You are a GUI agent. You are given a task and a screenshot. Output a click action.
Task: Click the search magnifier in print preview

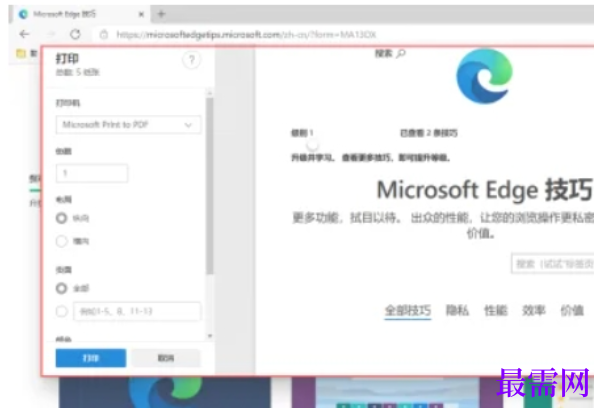click(x=401, y=53)
